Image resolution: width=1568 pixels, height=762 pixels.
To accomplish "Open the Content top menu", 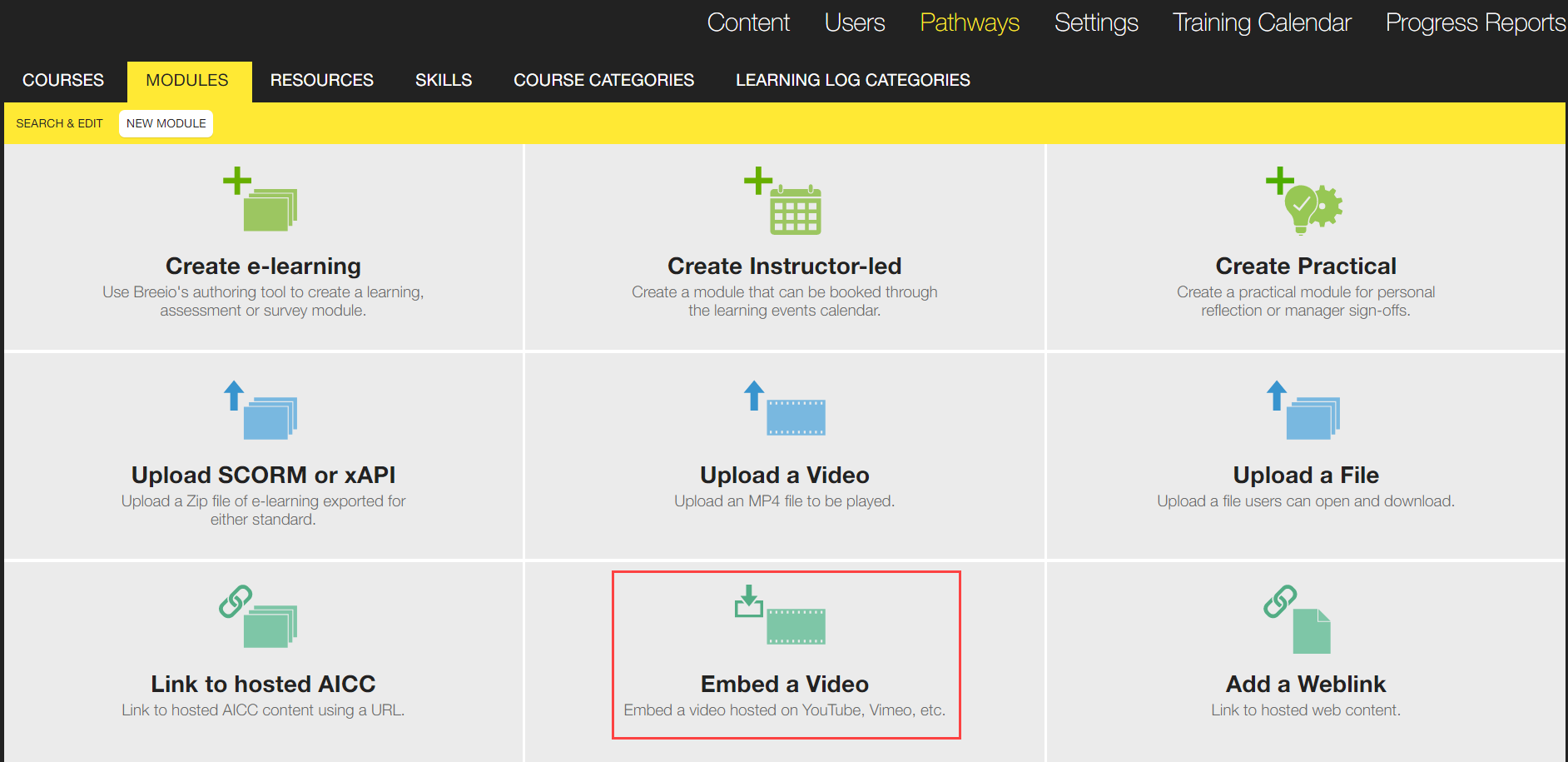I will click(x=748, y=22).
